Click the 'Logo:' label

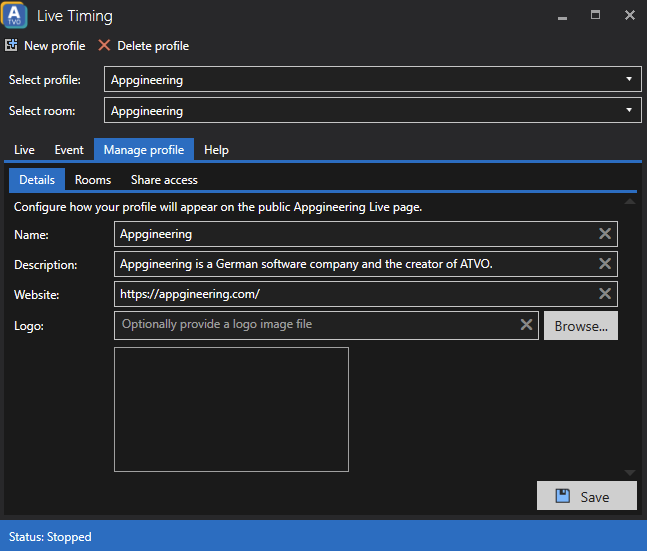[x=29, y=326]
